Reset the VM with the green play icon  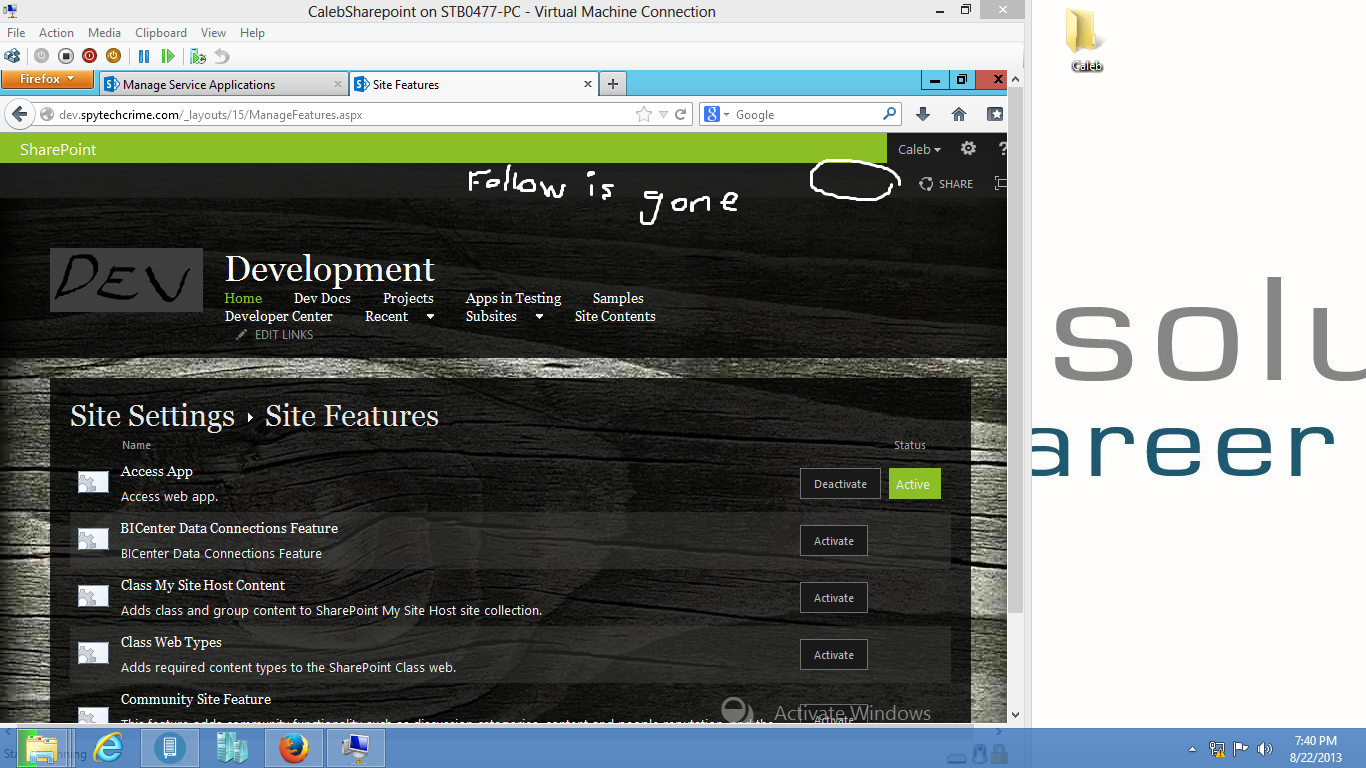[168, 56]
